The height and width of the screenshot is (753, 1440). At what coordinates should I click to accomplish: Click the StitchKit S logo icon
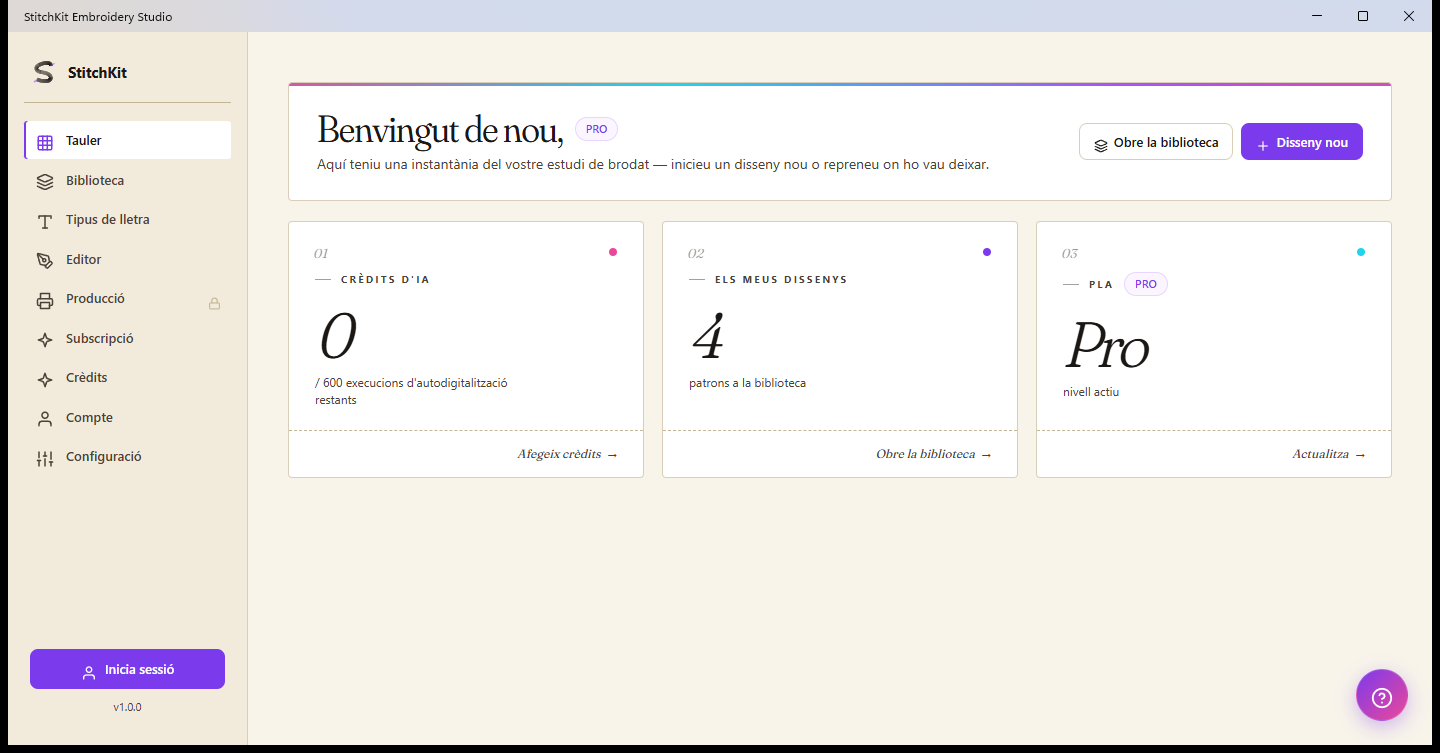coord(43,72)
